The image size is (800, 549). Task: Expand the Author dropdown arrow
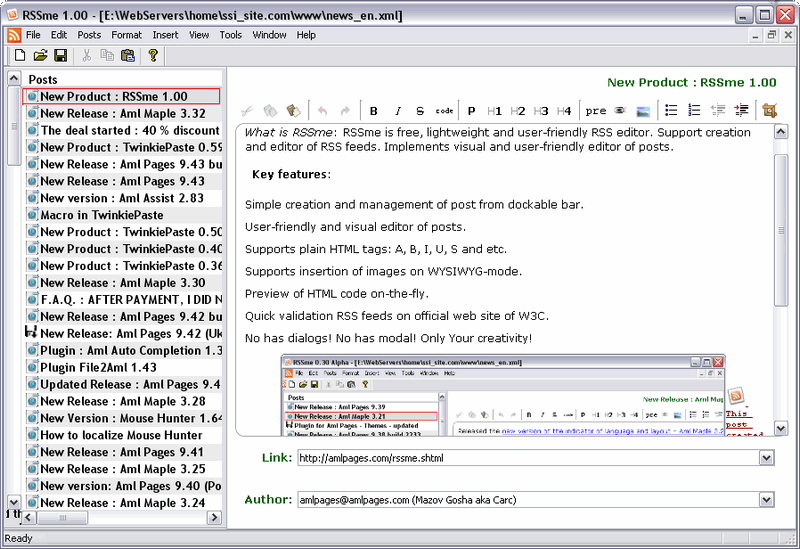(x=766, y=500)
